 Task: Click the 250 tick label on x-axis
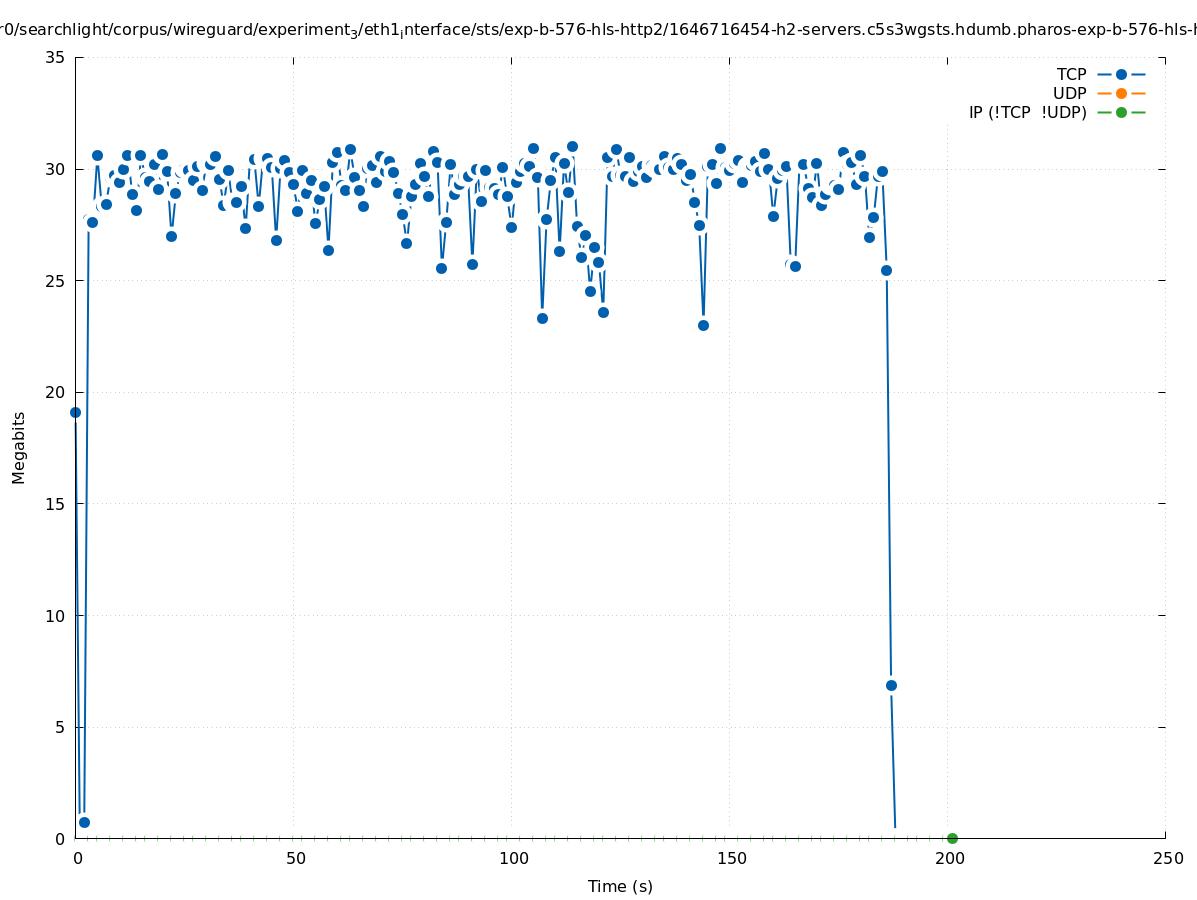1167,858
